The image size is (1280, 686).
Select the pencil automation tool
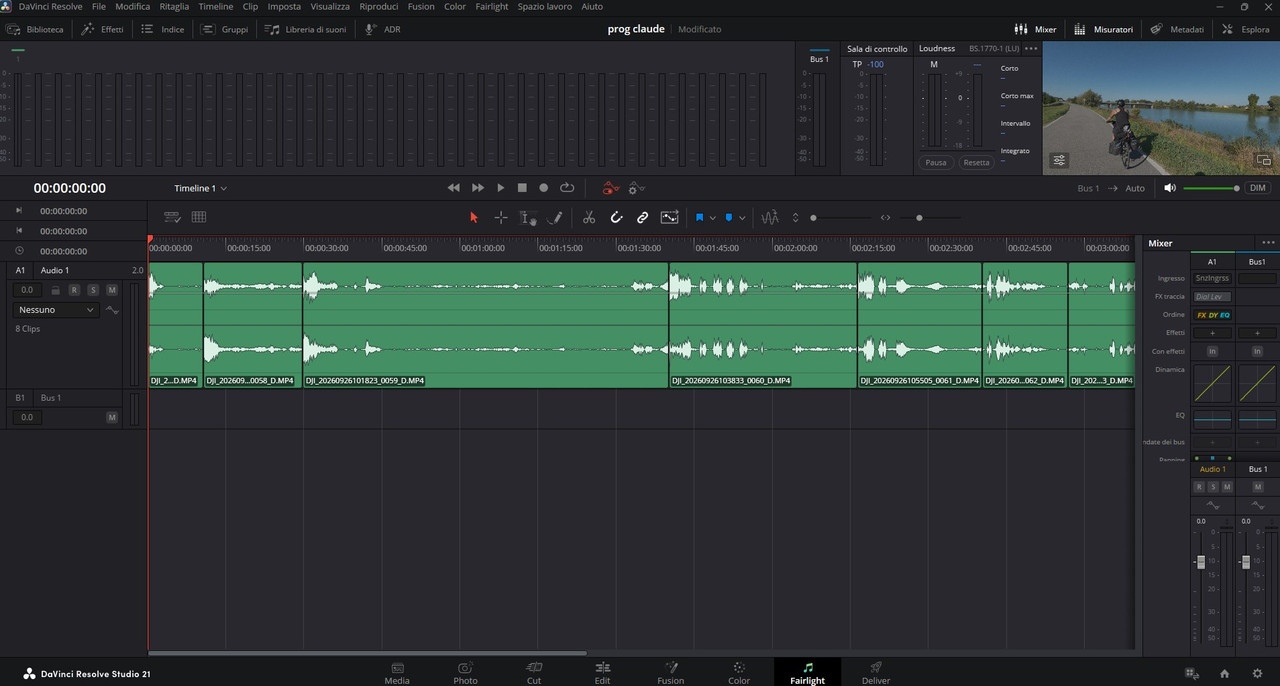coord(555,217)
